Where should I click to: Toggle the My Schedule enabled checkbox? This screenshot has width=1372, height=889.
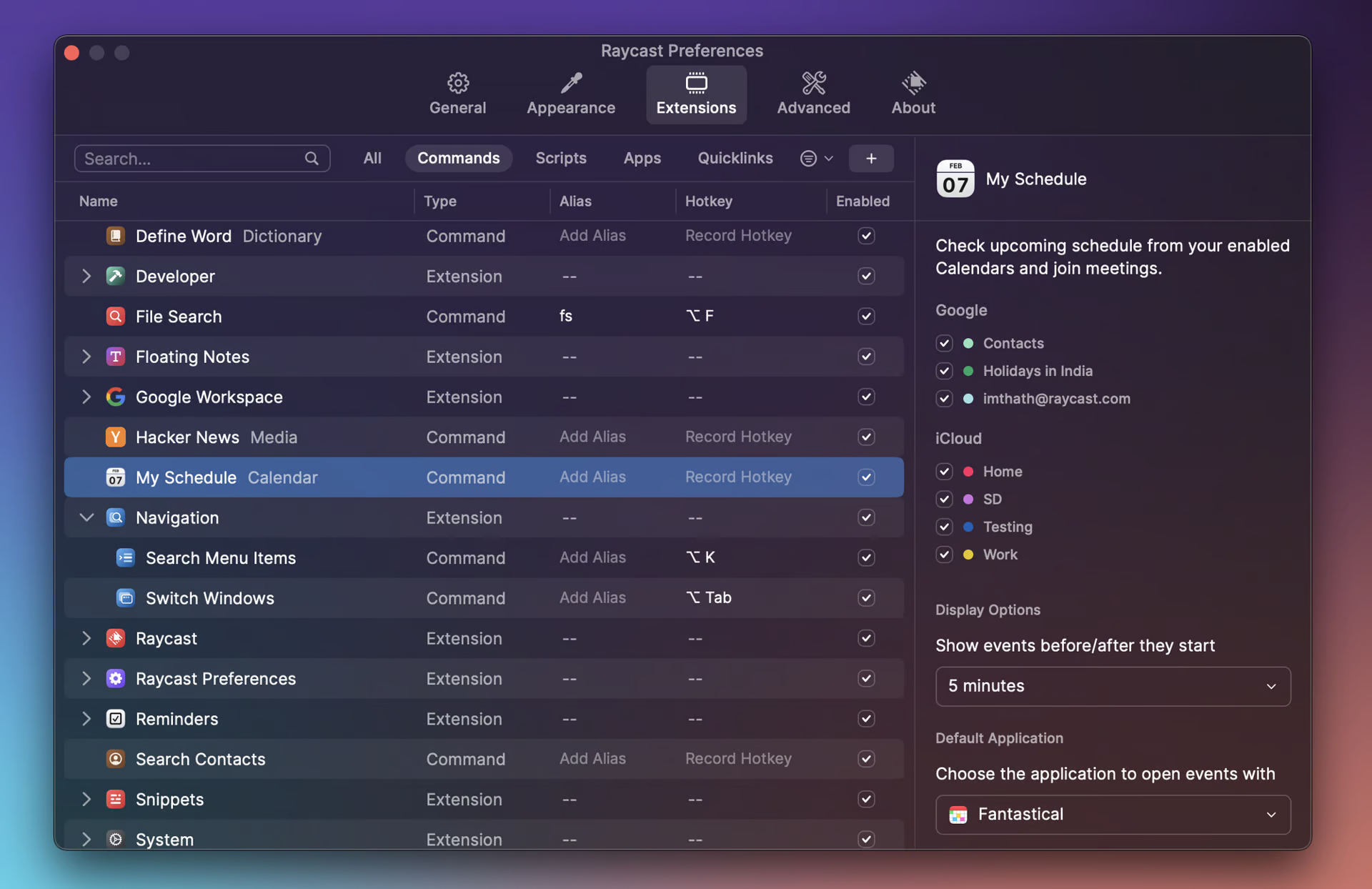click(x=866, y=477)
